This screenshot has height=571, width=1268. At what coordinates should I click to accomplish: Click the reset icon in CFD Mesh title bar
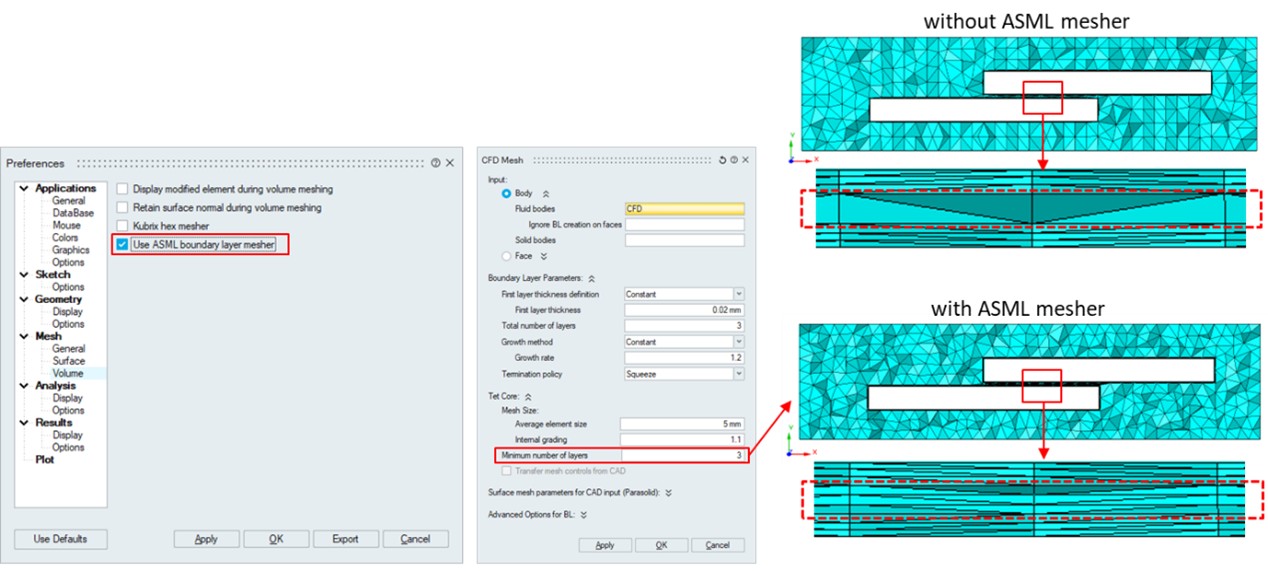722,160
